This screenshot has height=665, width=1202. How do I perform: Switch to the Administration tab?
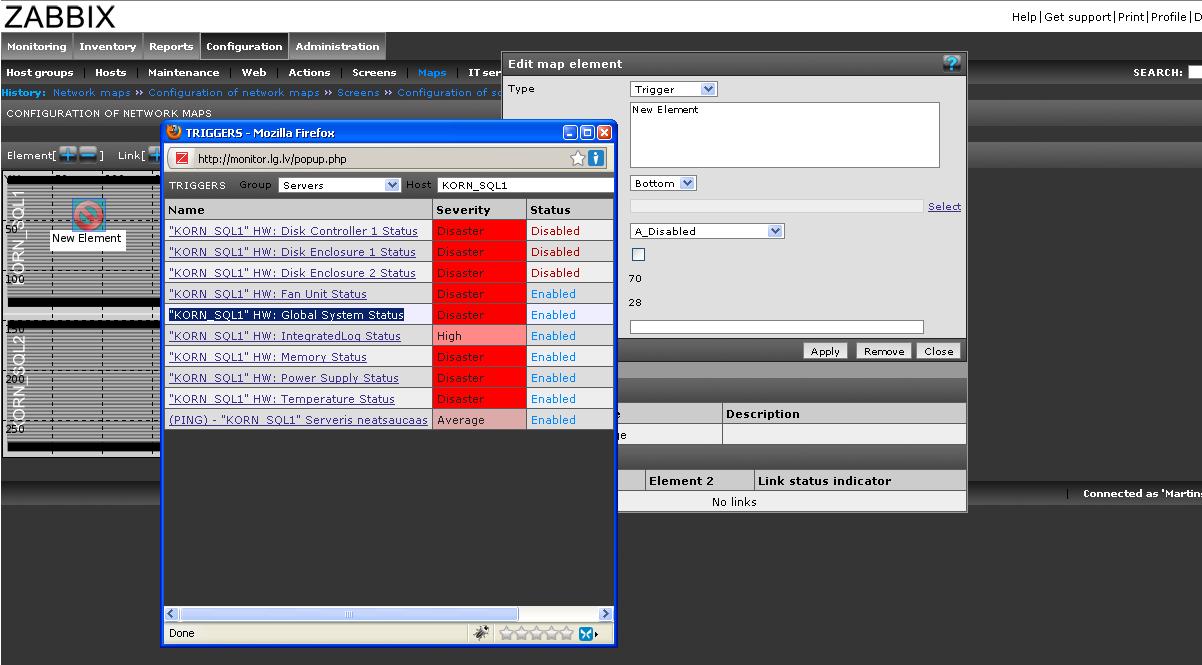coord(338,46)
